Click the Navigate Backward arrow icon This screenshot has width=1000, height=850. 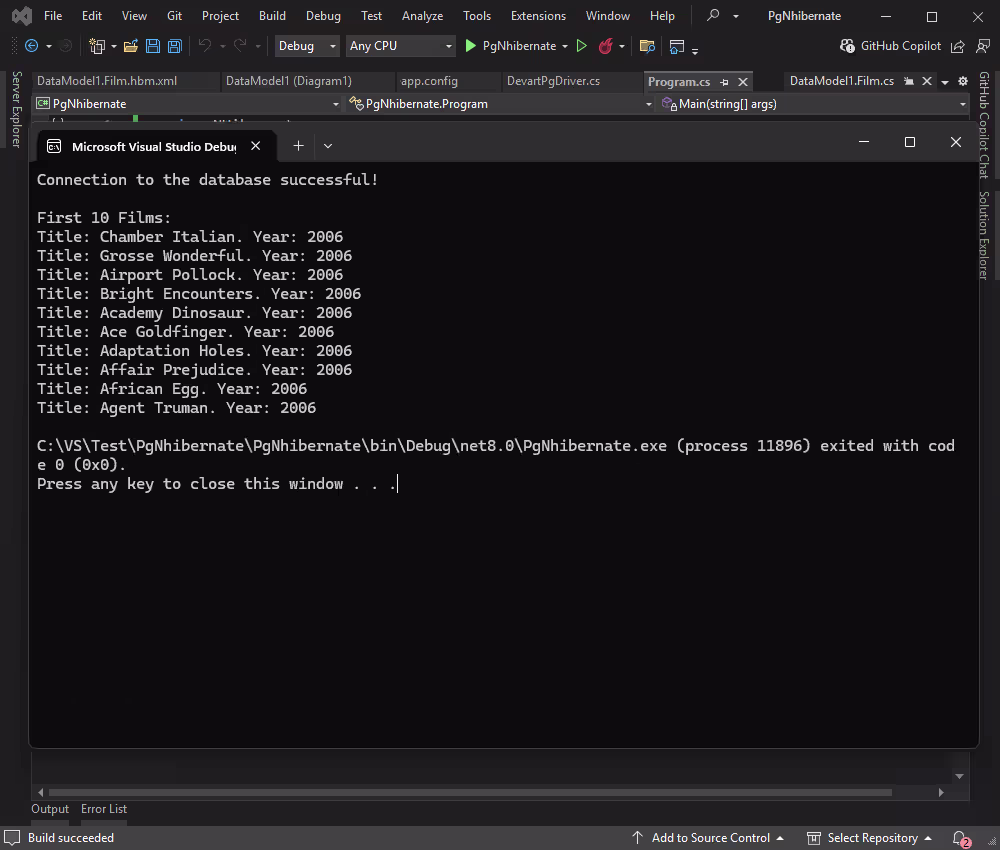click(x=30, y=46)
